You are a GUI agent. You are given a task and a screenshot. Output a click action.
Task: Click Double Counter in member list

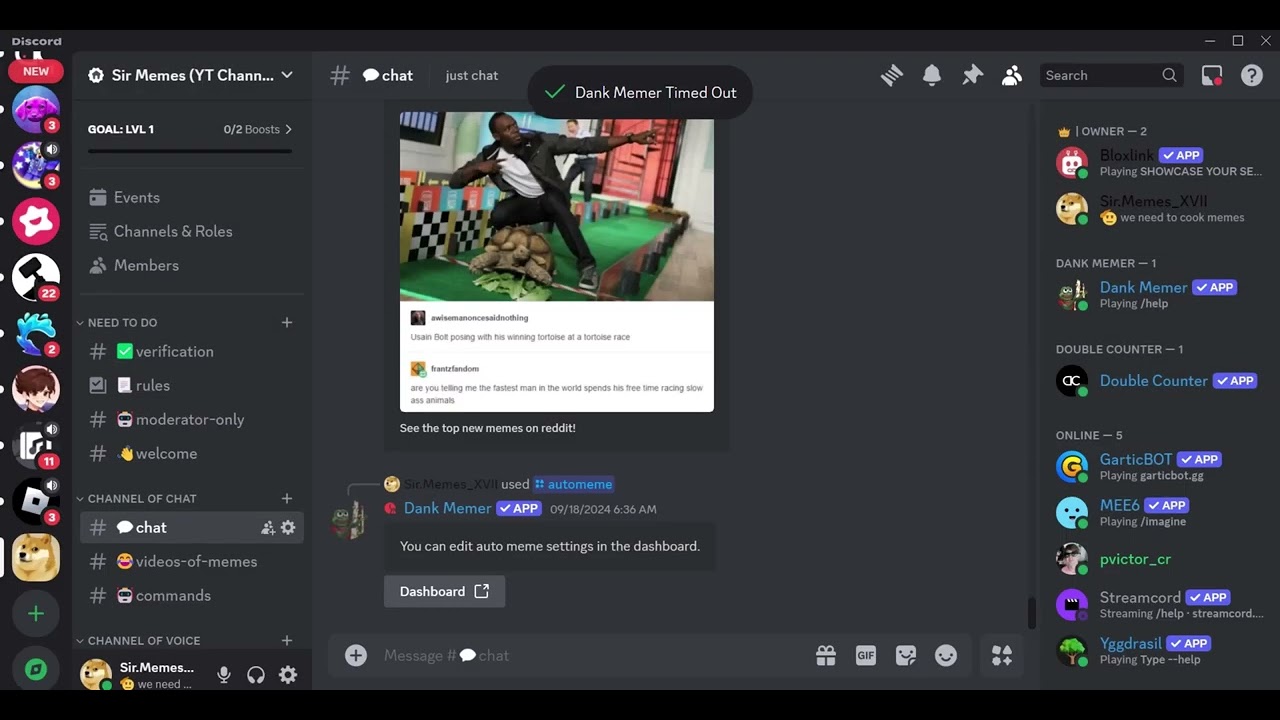tap(1160, 380)
